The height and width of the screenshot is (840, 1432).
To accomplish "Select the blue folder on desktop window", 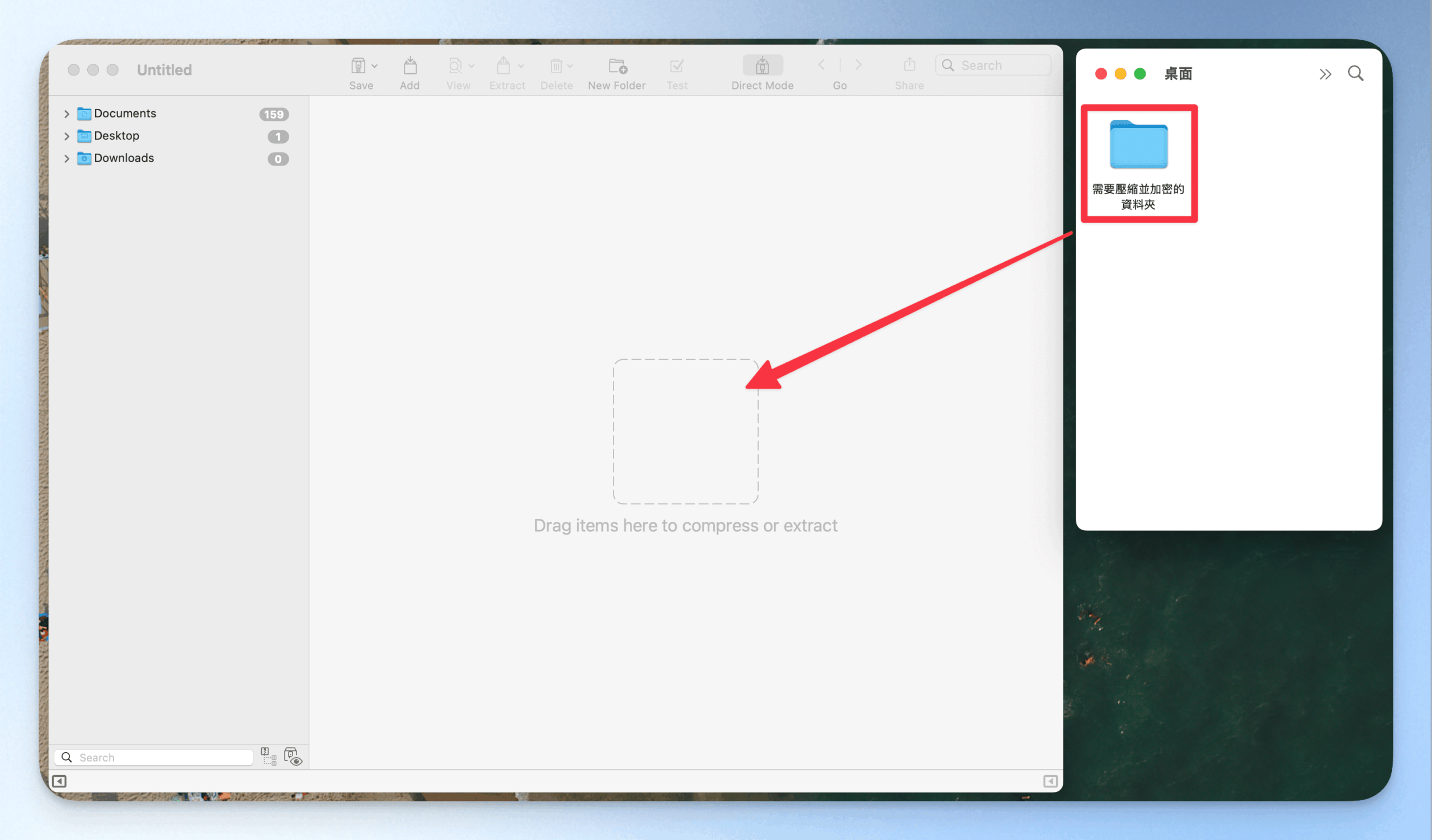I will (1138, 145).
